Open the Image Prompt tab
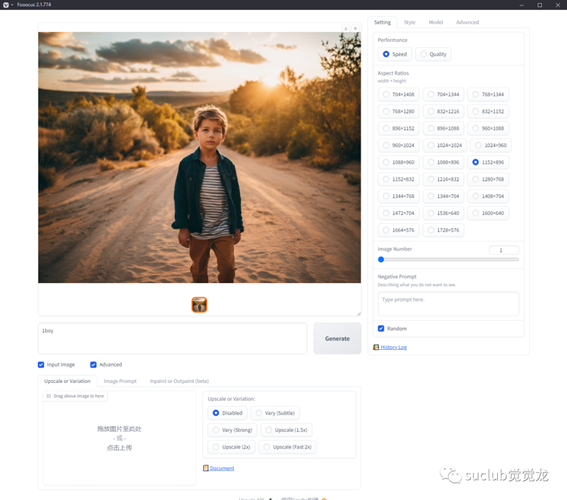Viewport: 567px width, 500px height. pyautogui.click(x=120, y=381)
